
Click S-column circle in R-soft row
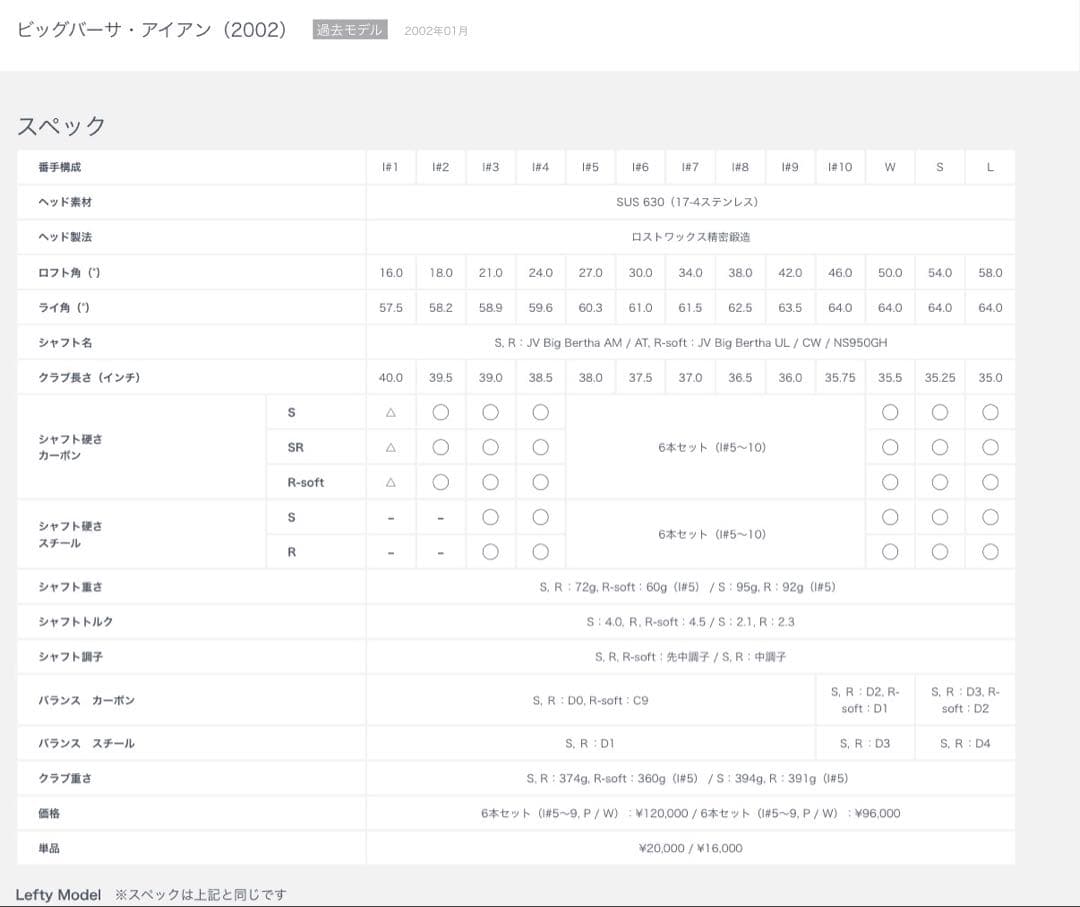tap(939, 483)
